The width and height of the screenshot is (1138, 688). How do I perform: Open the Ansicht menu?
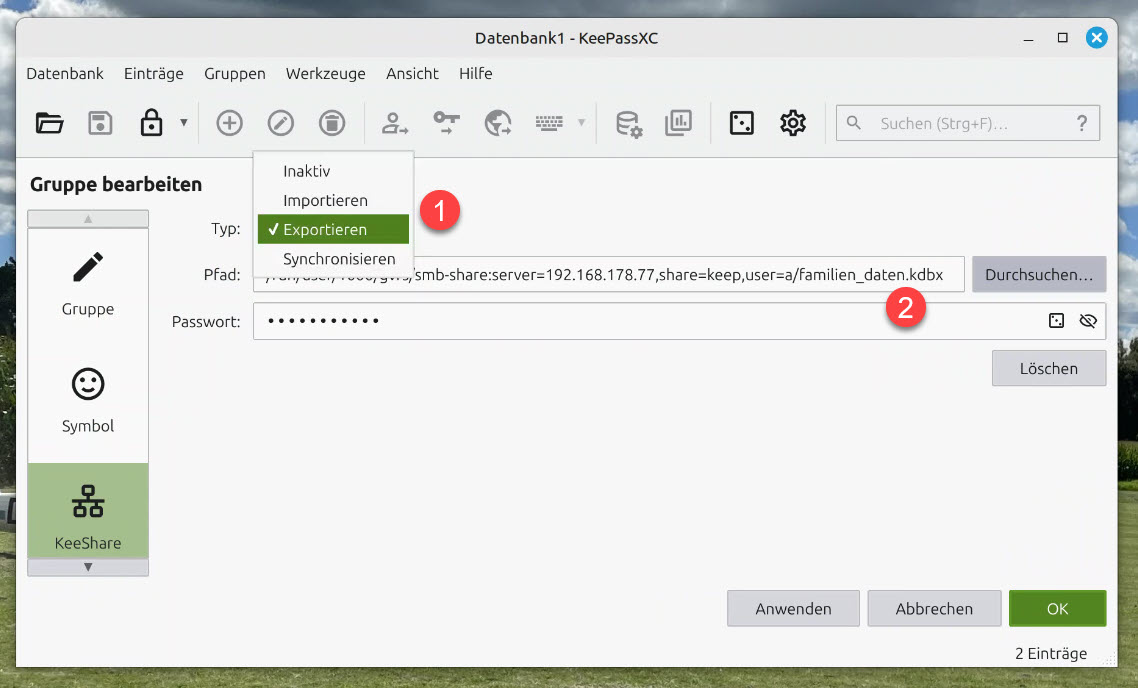point(412,73)
